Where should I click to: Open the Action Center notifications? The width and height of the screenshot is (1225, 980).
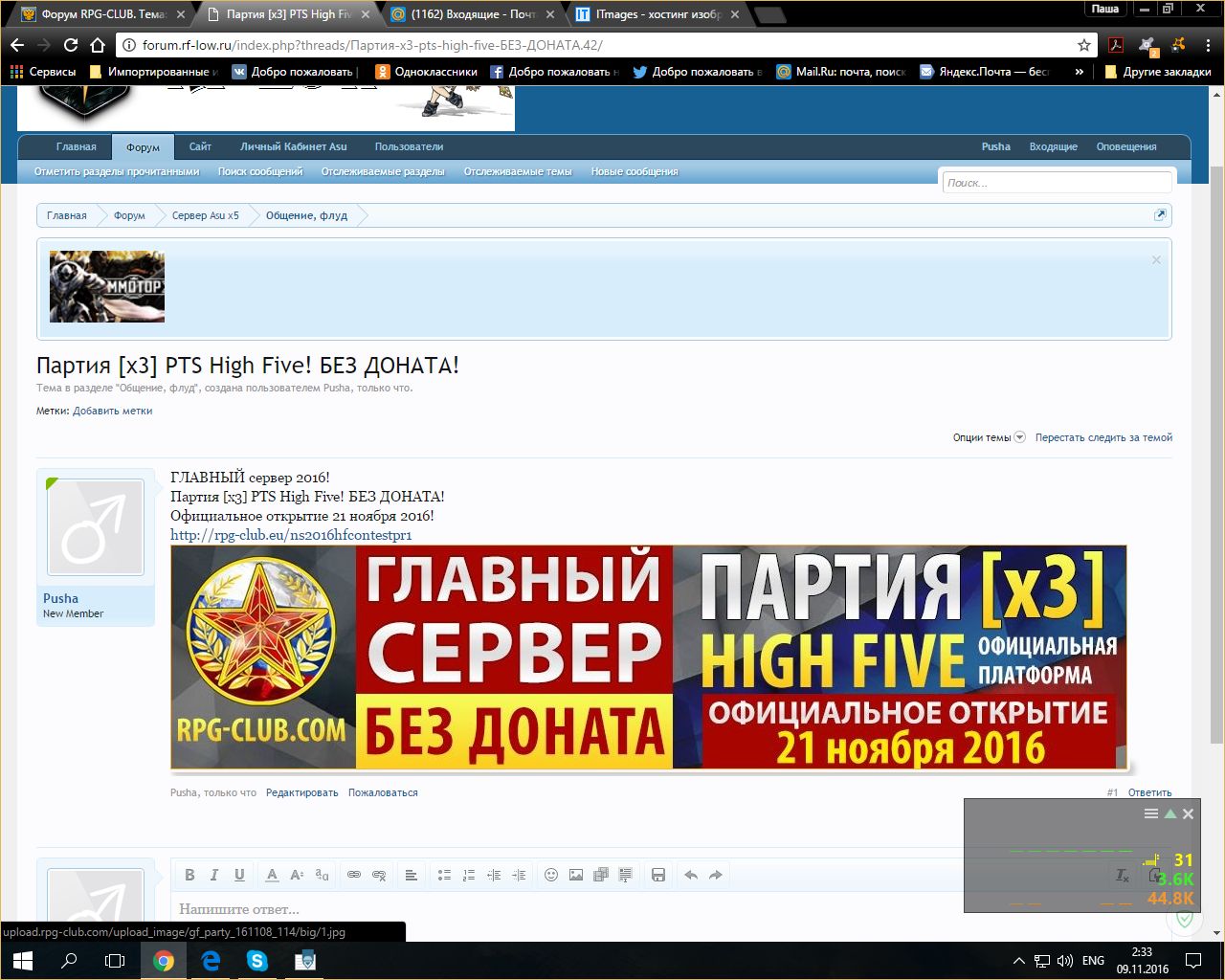point(1193,961)
